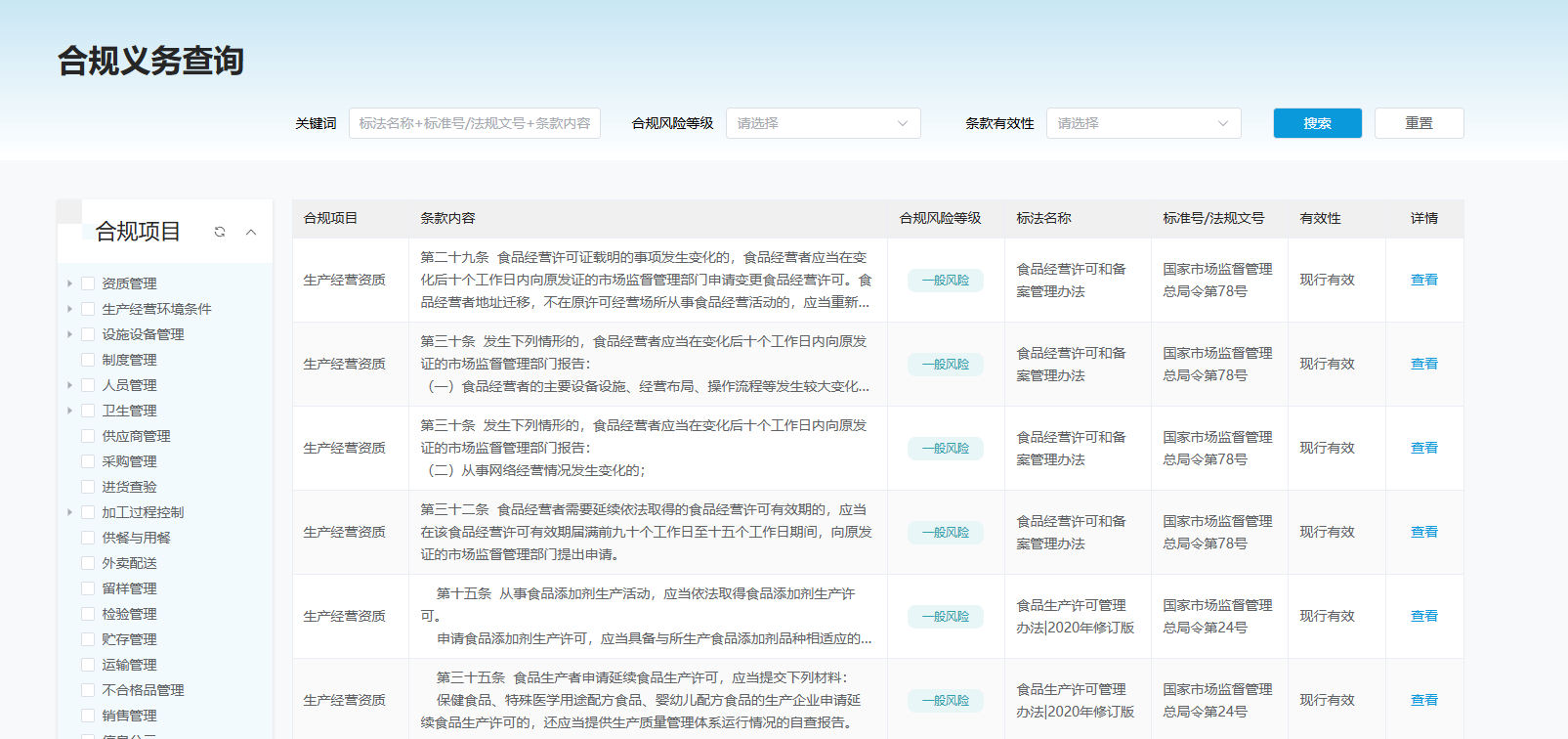Expand the 加工过程控制 tree arrow
The width and height of the screenshot is (1568, 739).
point(69,512)
